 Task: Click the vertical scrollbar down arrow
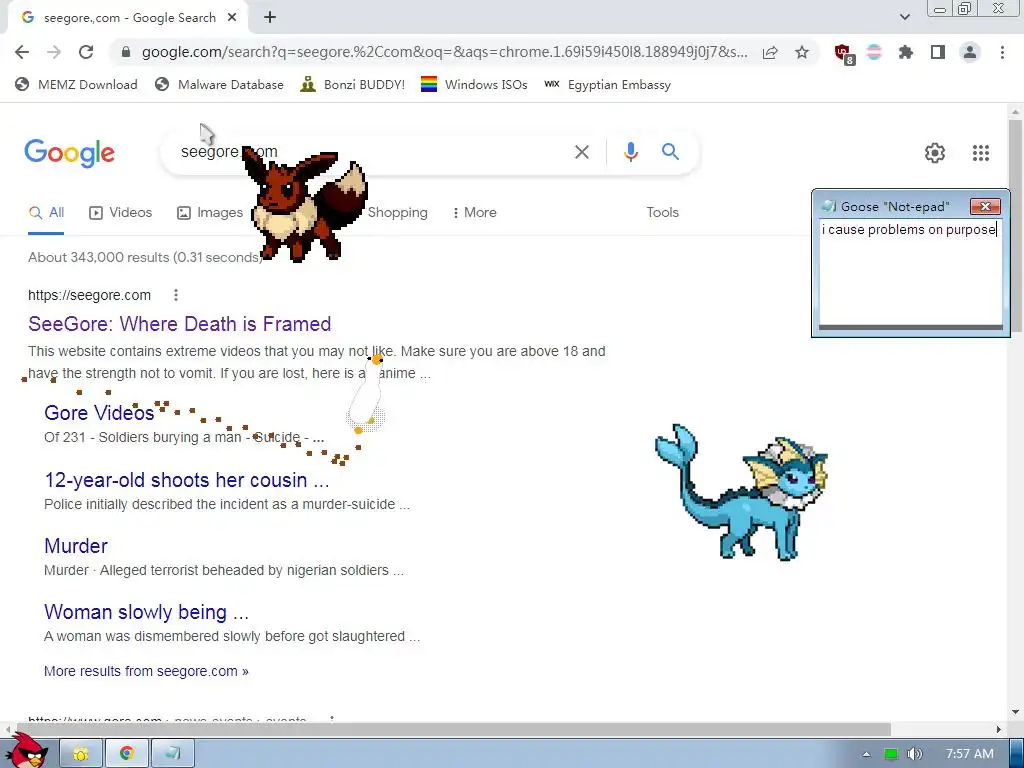point(1015,712)
